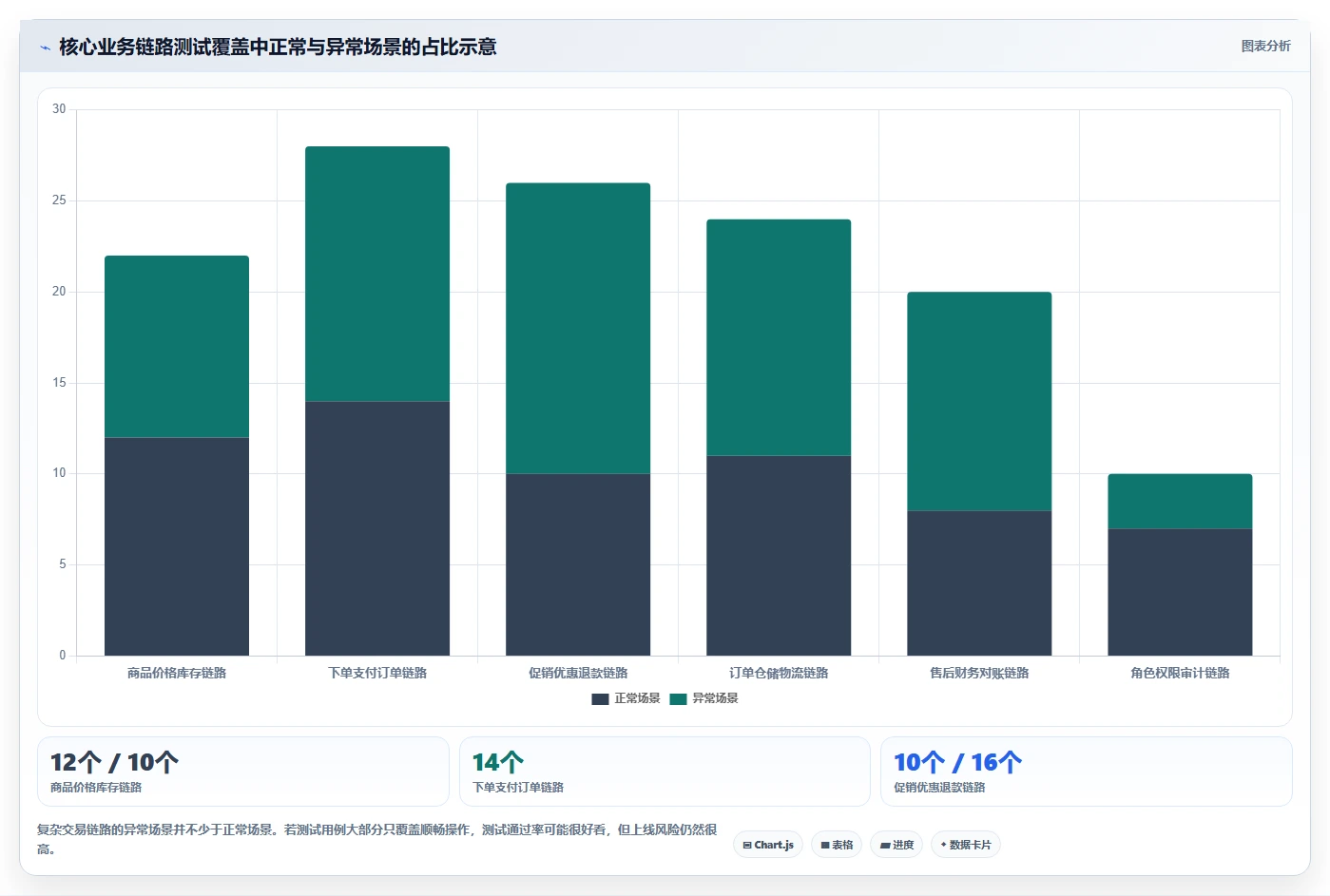Image resolution: width=1330 pixels, height=896 pixels.
Task: Click the navy segment of 角色权限审计链路 bar
Action: click(x=1180, y=592)
